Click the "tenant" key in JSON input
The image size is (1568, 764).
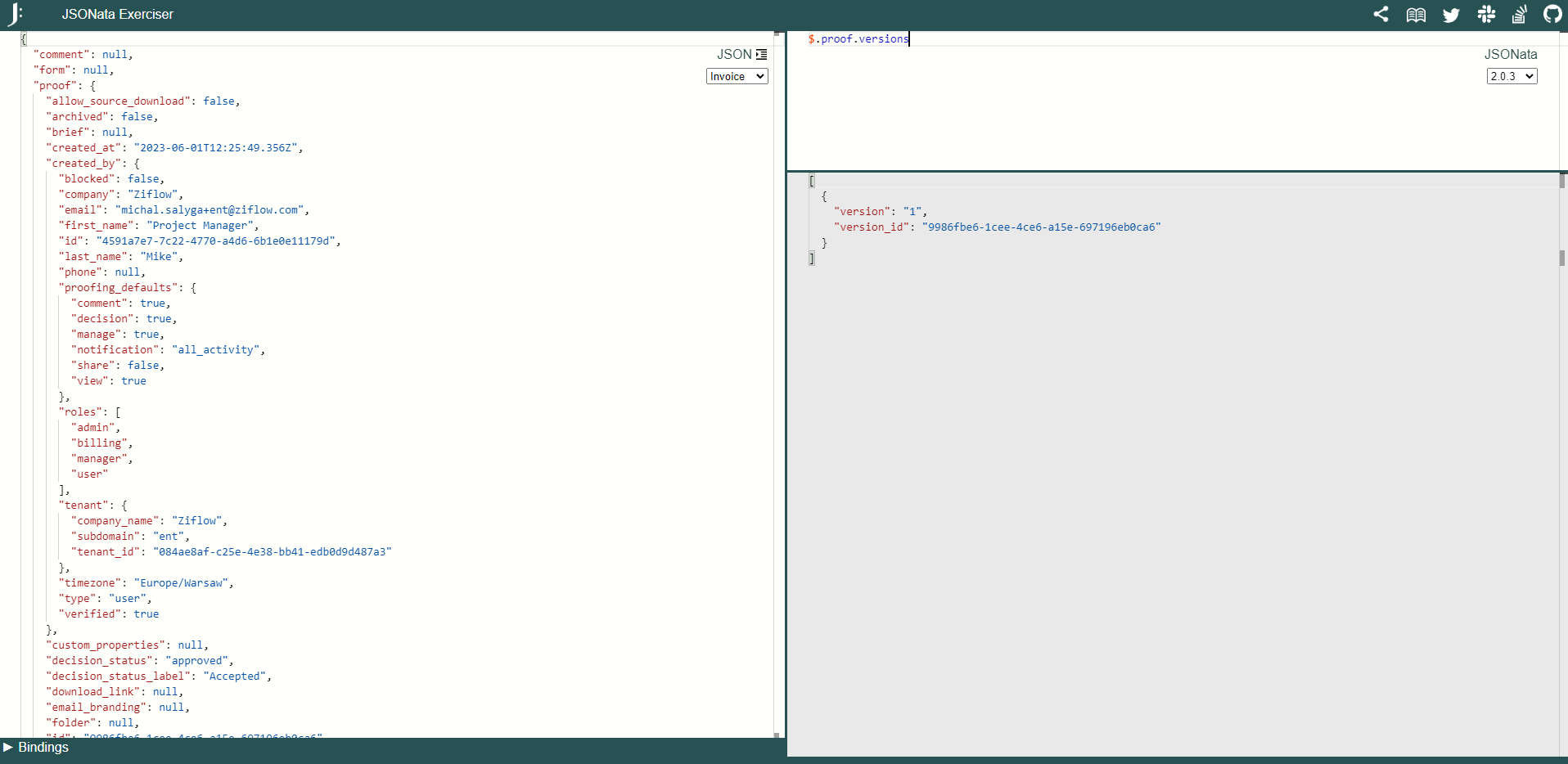pyautogui.click(x=83, y=505)
